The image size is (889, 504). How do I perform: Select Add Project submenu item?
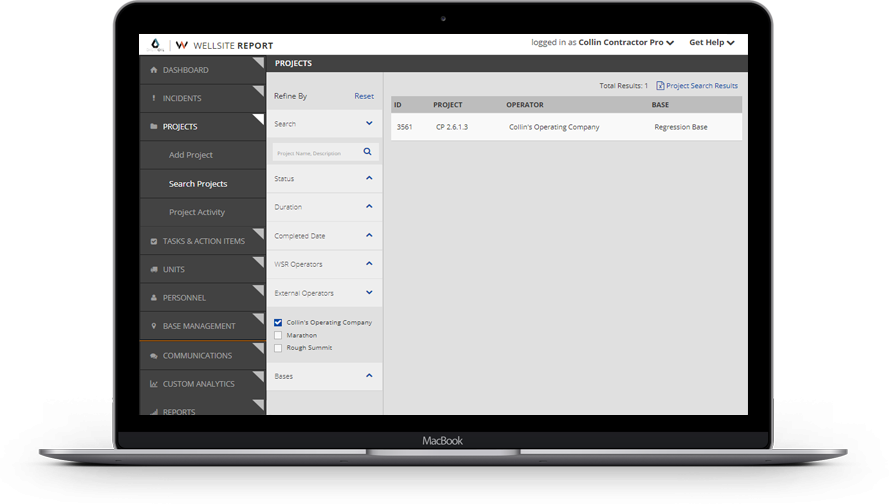click(x=202, y=155)
